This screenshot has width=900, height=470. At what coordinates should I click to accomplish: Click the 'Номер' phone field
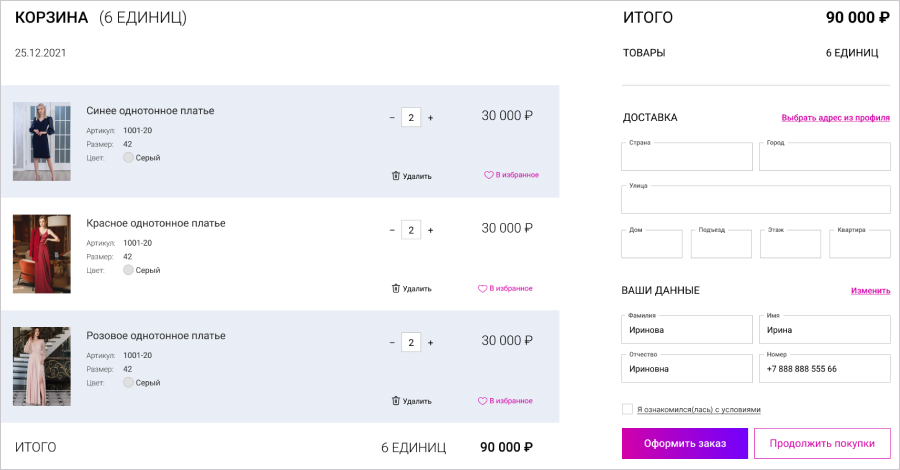(824, 368)
